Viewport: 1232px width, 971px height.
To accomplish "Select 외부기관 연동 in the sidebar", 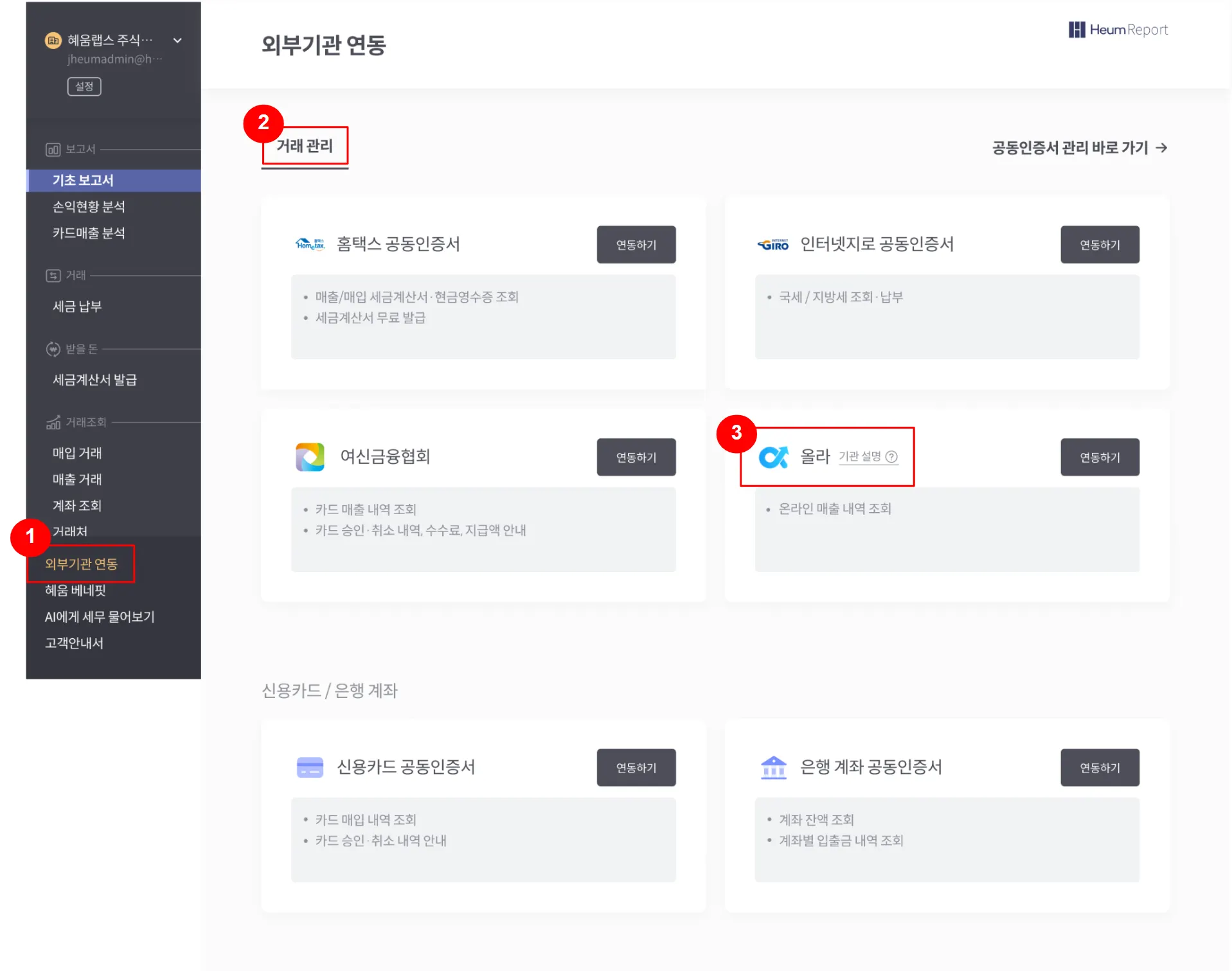I will coord(81,564).
